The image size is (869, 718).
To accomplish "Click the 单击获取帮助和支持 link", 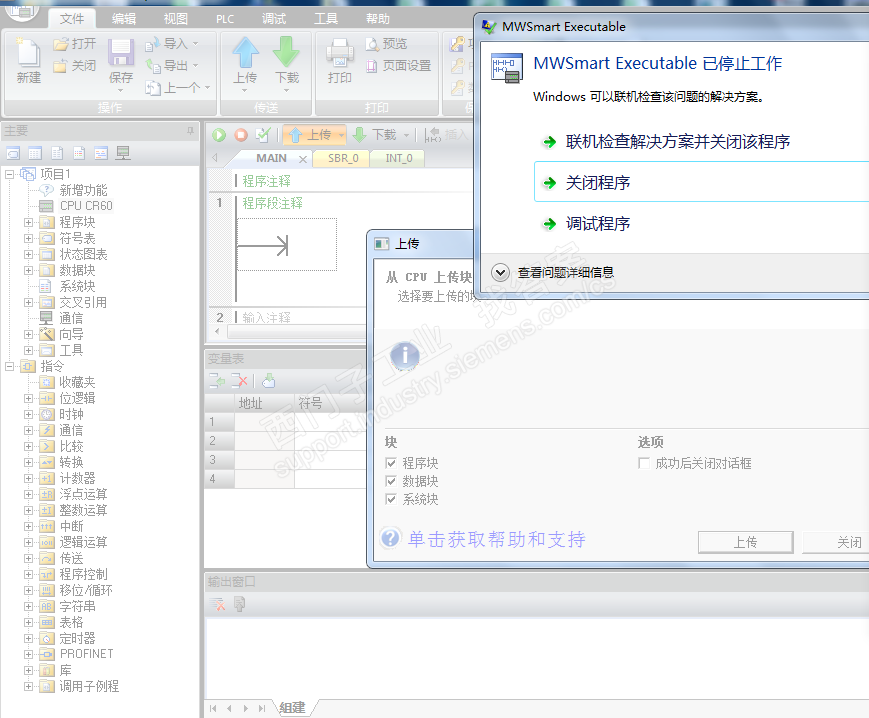I will [x=497, y=539].
